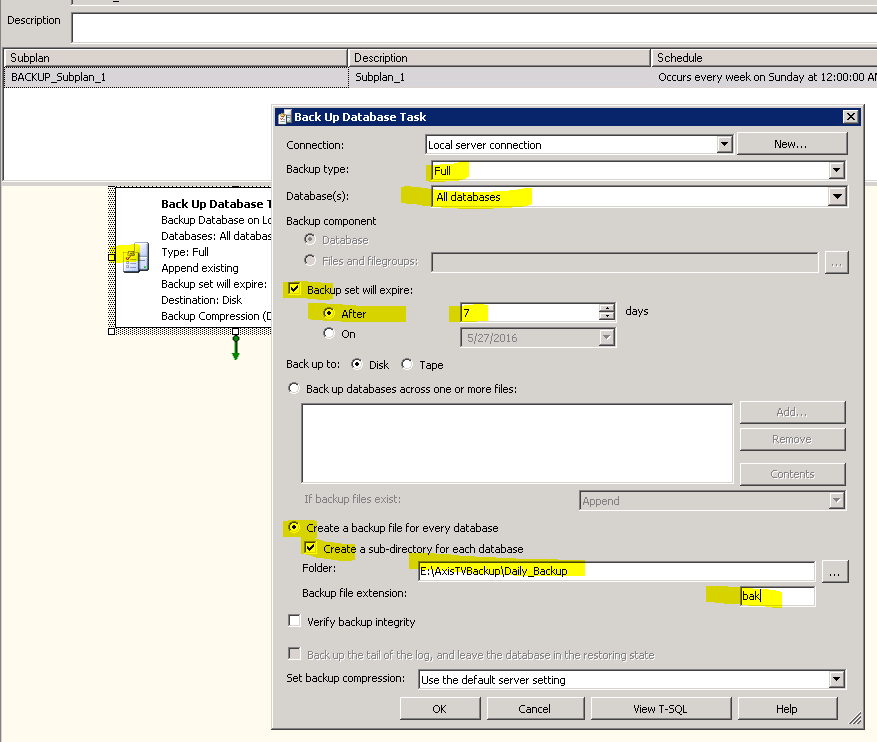Open the Set backup compression dropdown
The width and height of the screenshot is (877, 742).
click(836, 679)
